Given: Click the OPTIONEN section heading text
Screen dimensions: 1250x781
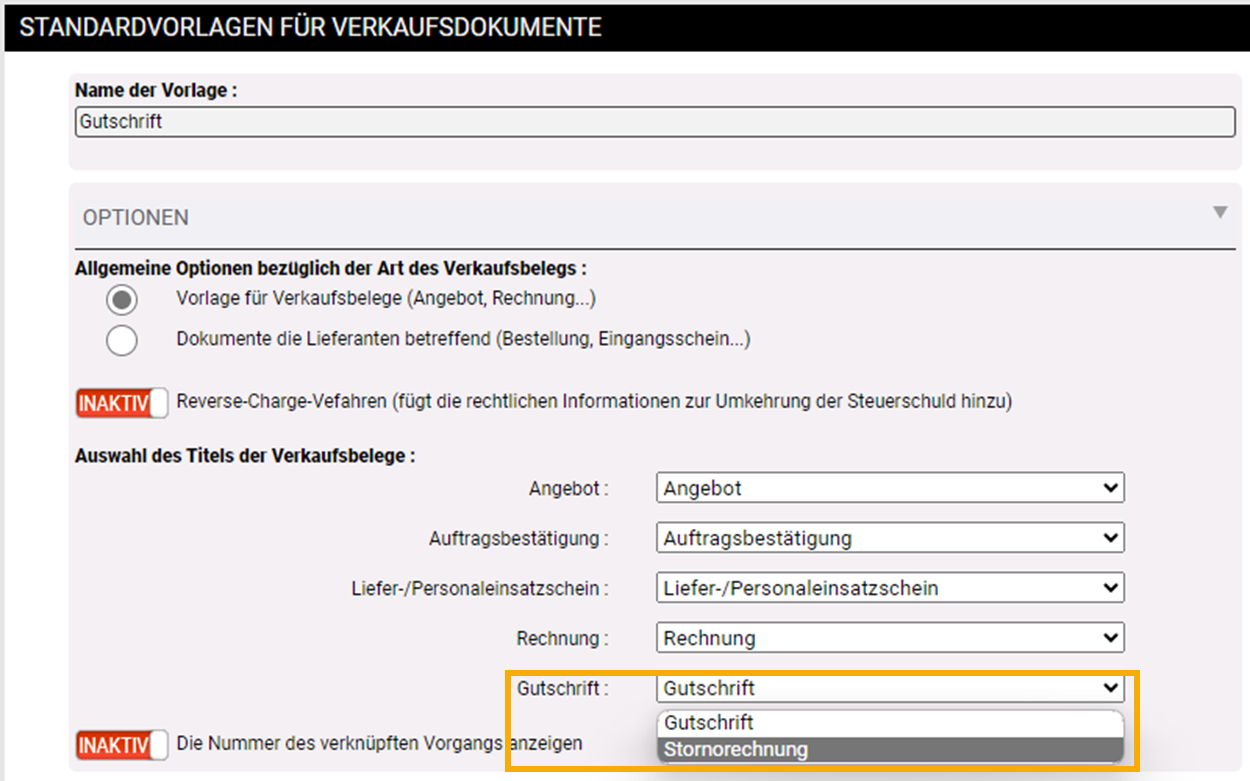Looking at the screenshot, I should tap(135, 217).
